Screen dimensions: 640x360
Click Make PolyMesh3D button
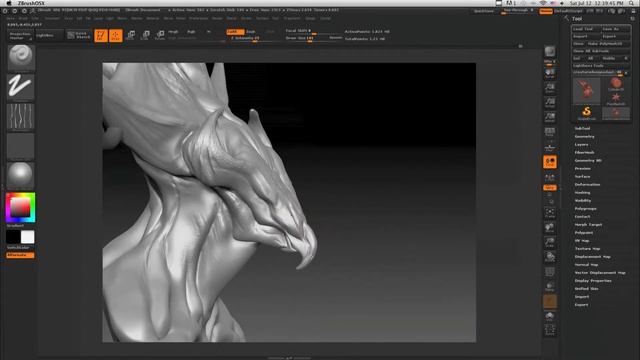[x=608, y=44]
